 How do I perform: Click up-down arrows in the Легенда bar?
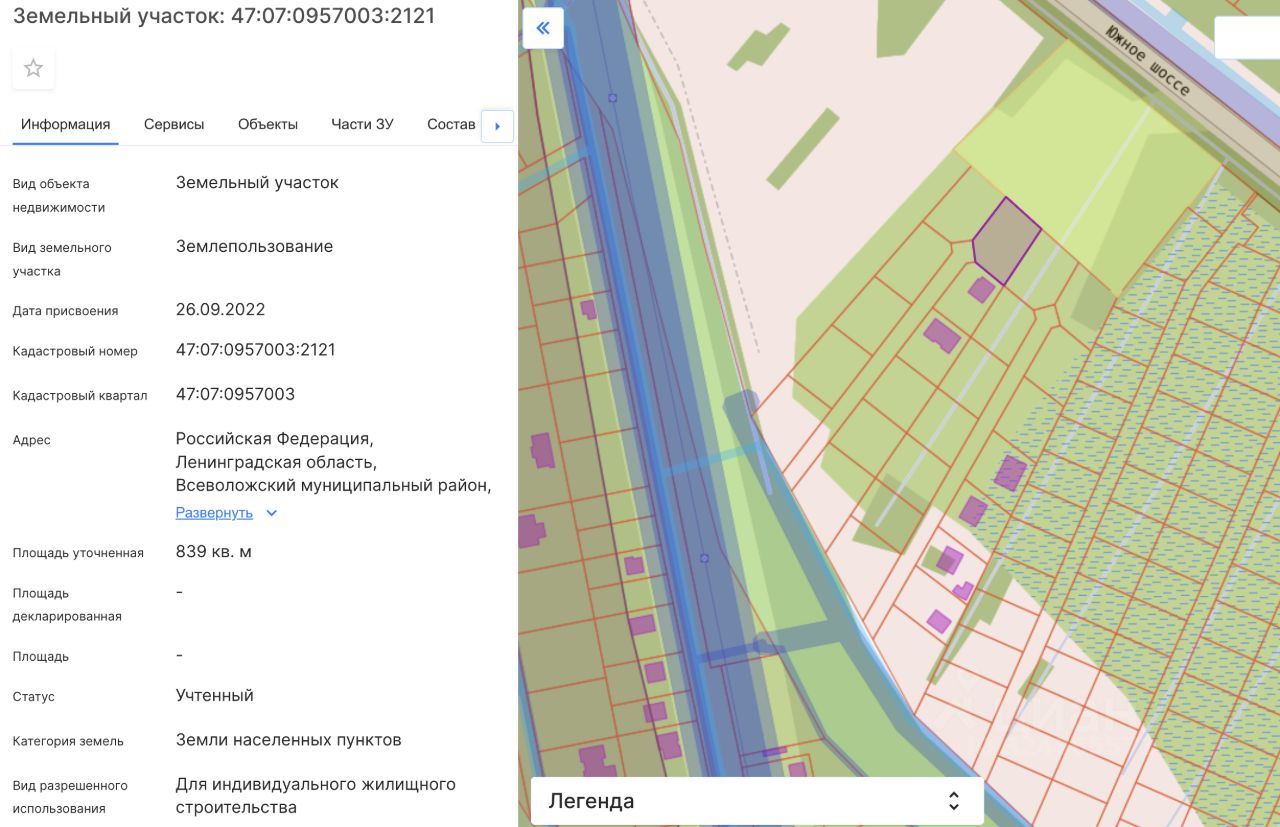(x=953, y=801)
